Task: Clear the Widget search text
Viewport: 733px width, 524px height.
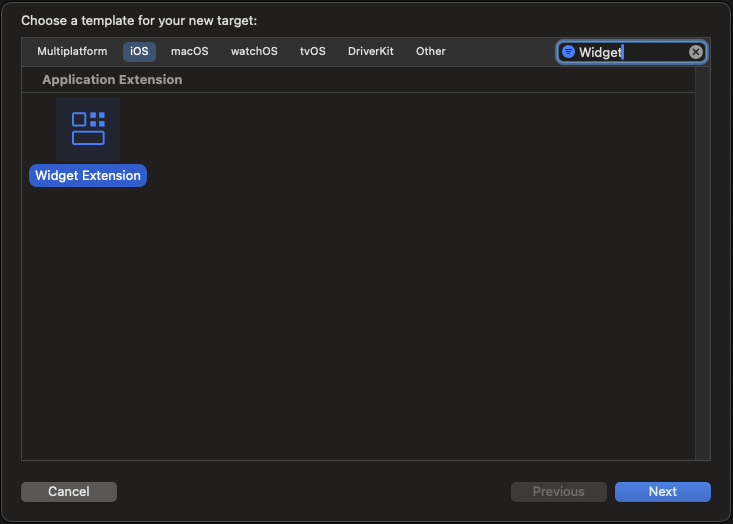Action: click(x=696, y=52)
